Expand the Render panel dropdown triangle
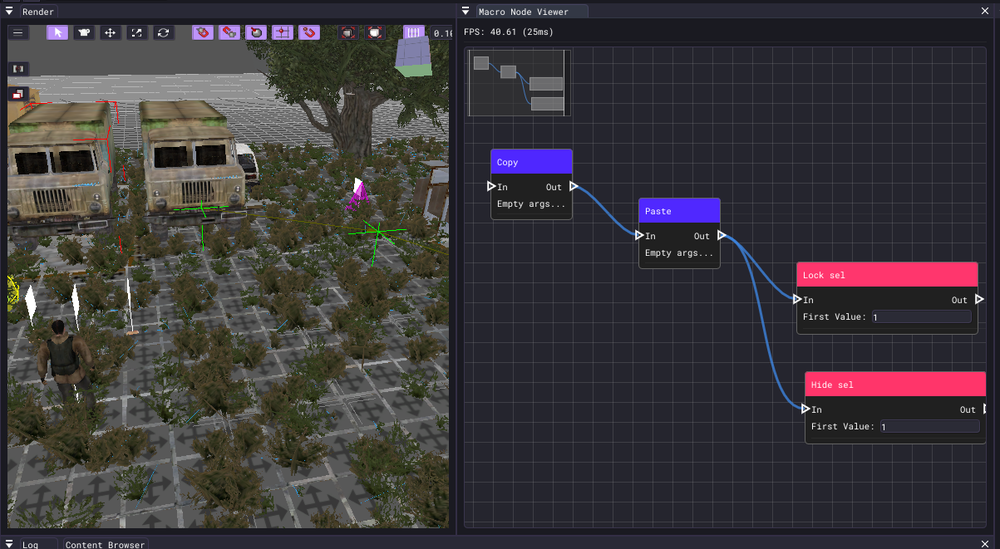1000x549 pixels. click(10, 11)
